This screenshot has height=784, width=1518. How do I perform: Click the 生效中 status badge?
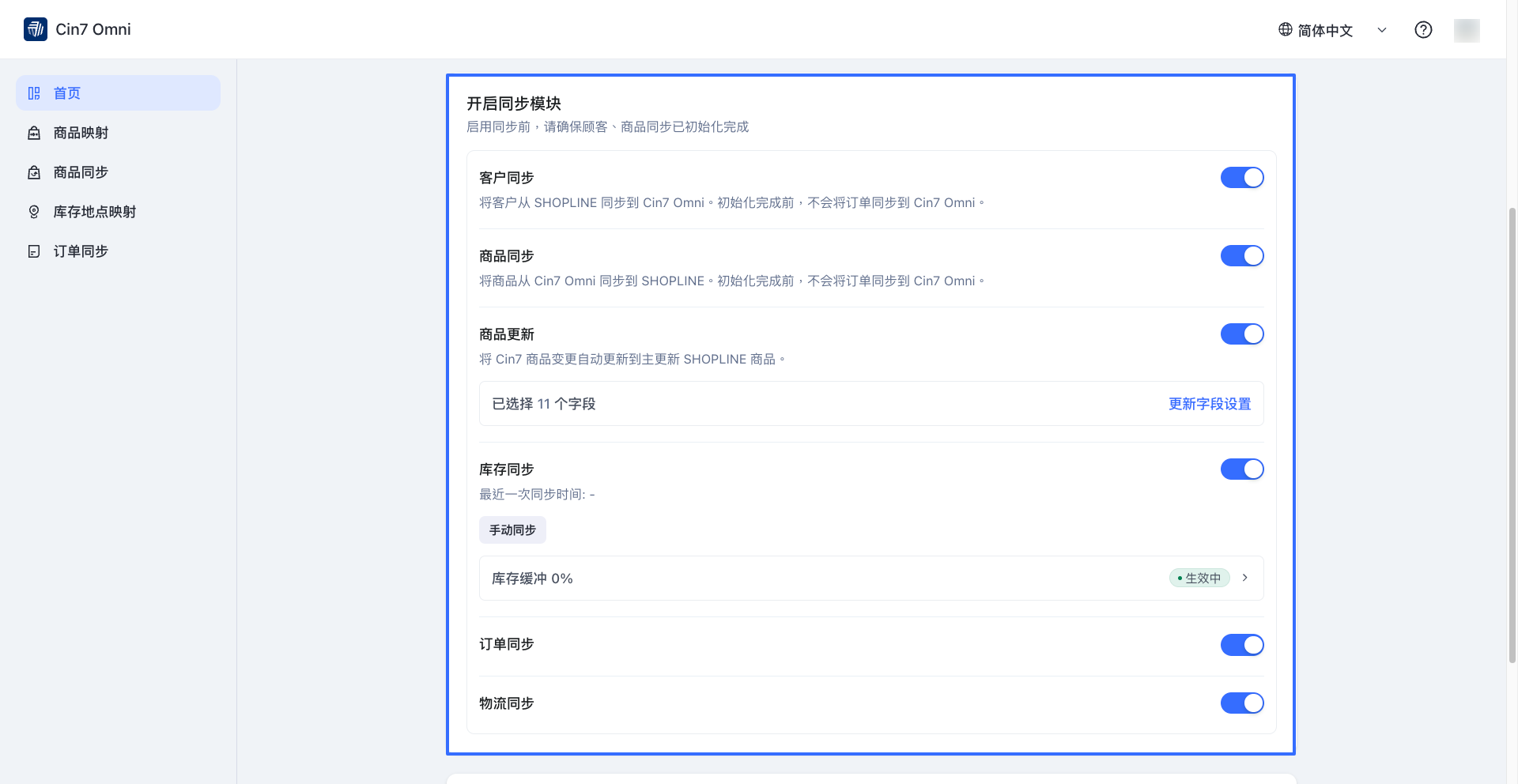pyautogui.click(x=1199, y=579)
